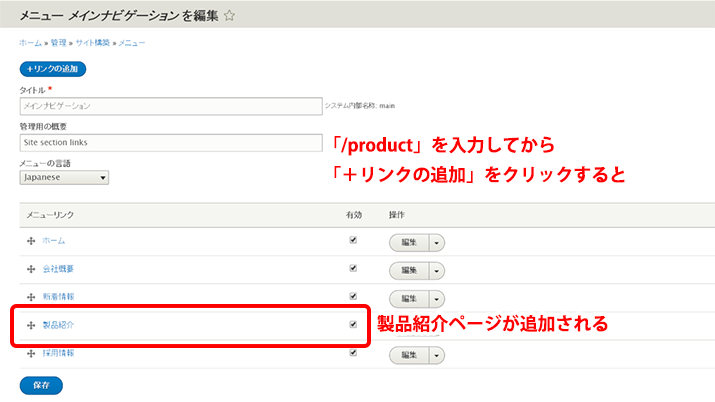Screen dimensions: 715x402
Task: Uncheck the 有効 checkbox for 製品紹介
Action: (x=353, y=325)
